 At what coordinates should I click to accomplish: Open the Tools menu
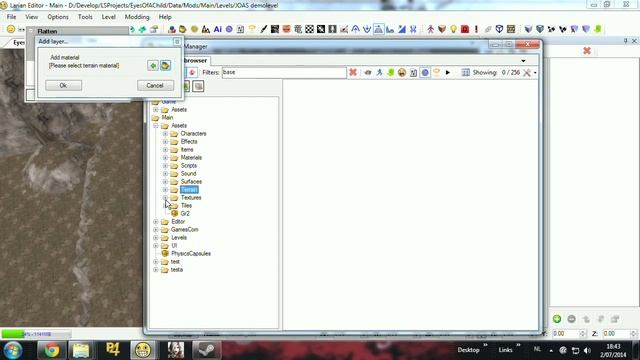tap(85, 17)
